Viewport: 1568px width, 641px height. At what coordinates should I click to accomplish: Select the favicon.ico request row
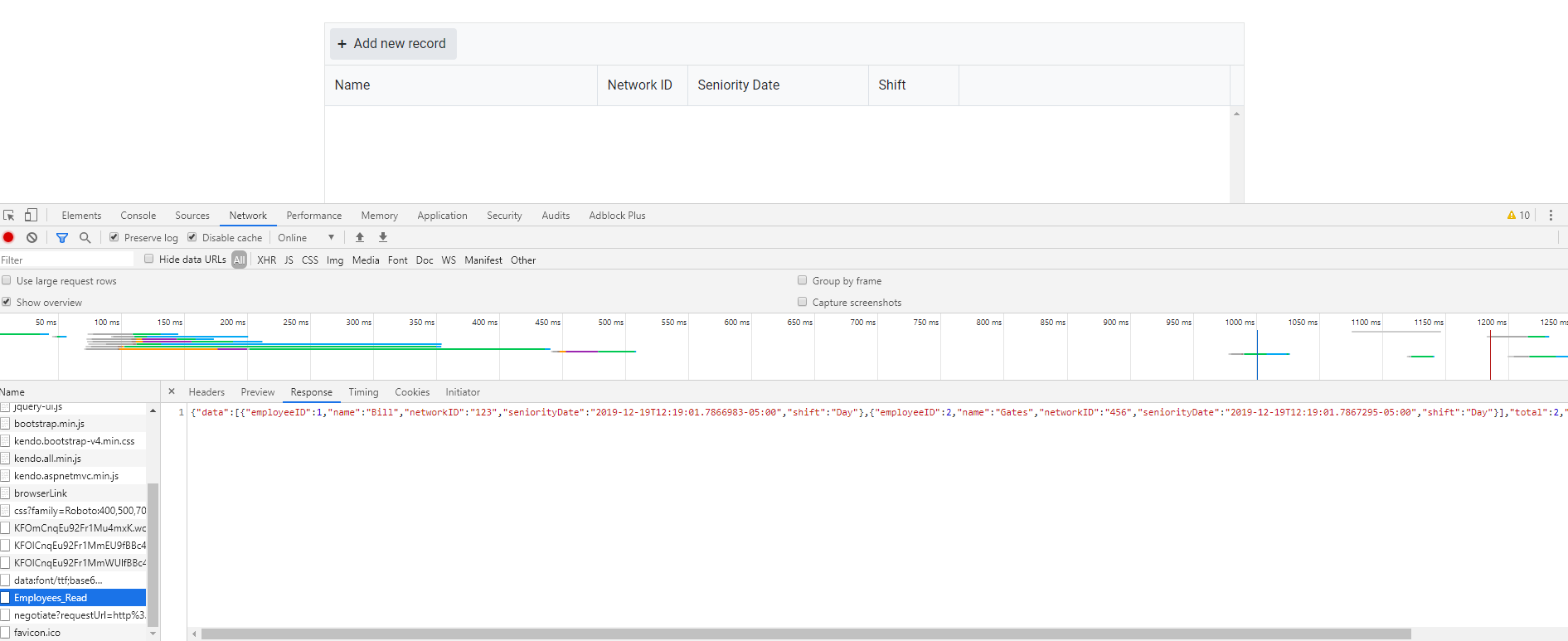point(73,633)
